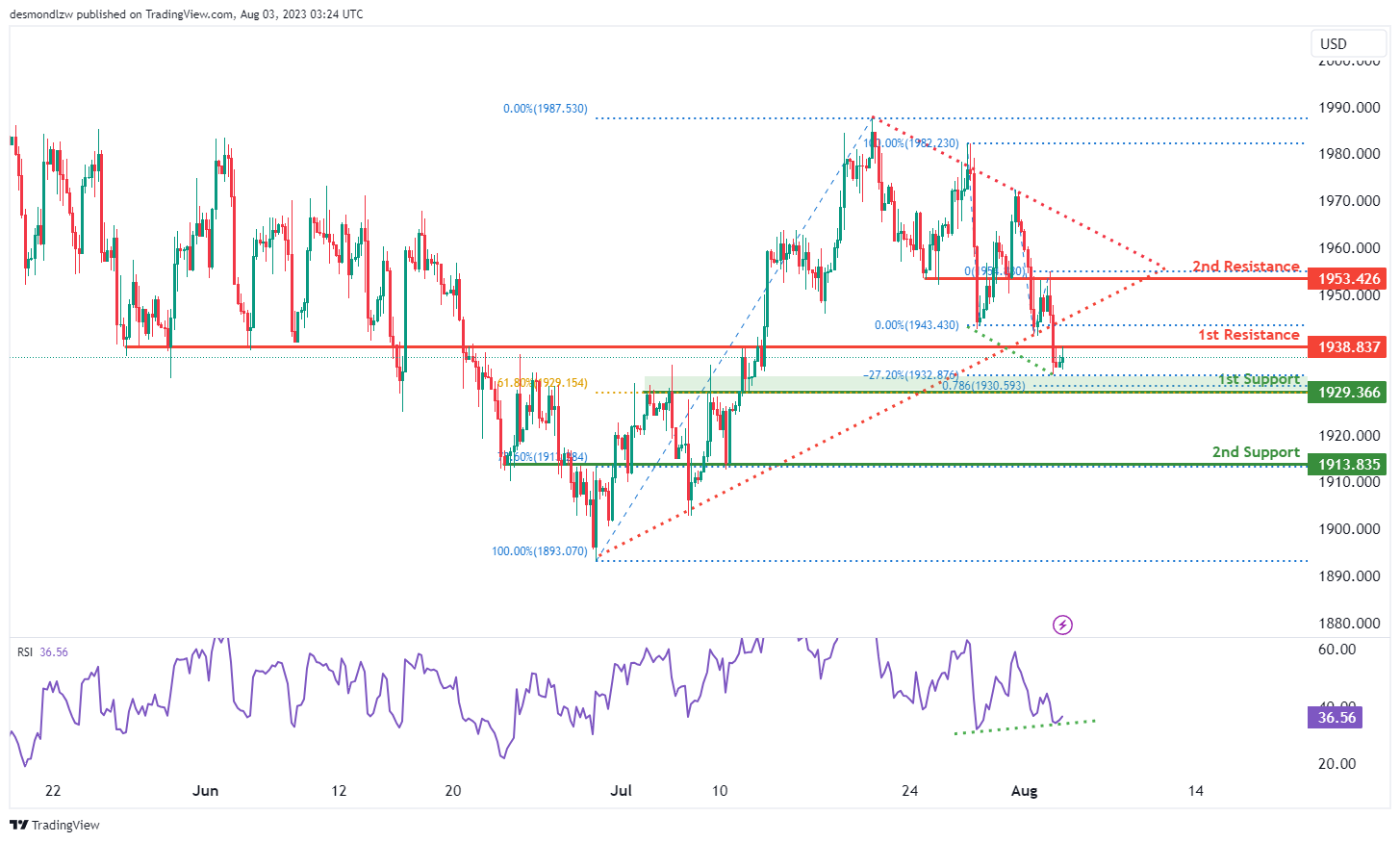1400x842 pixels.
Task: Click 1990.000 on the price axis
Action: tap(1349, 107)
